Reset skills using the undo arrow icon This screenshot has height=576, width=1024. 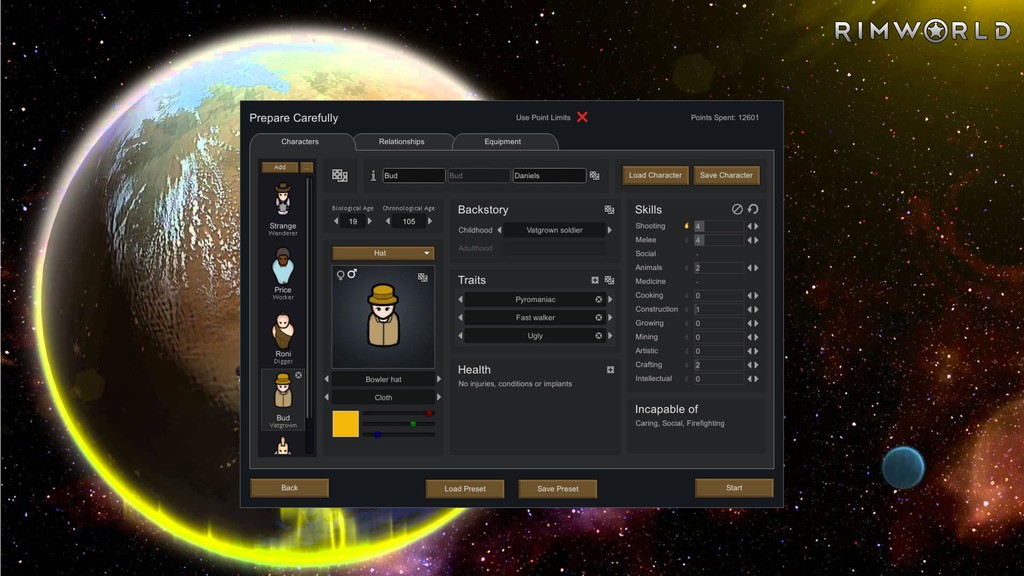pos(753,209)
